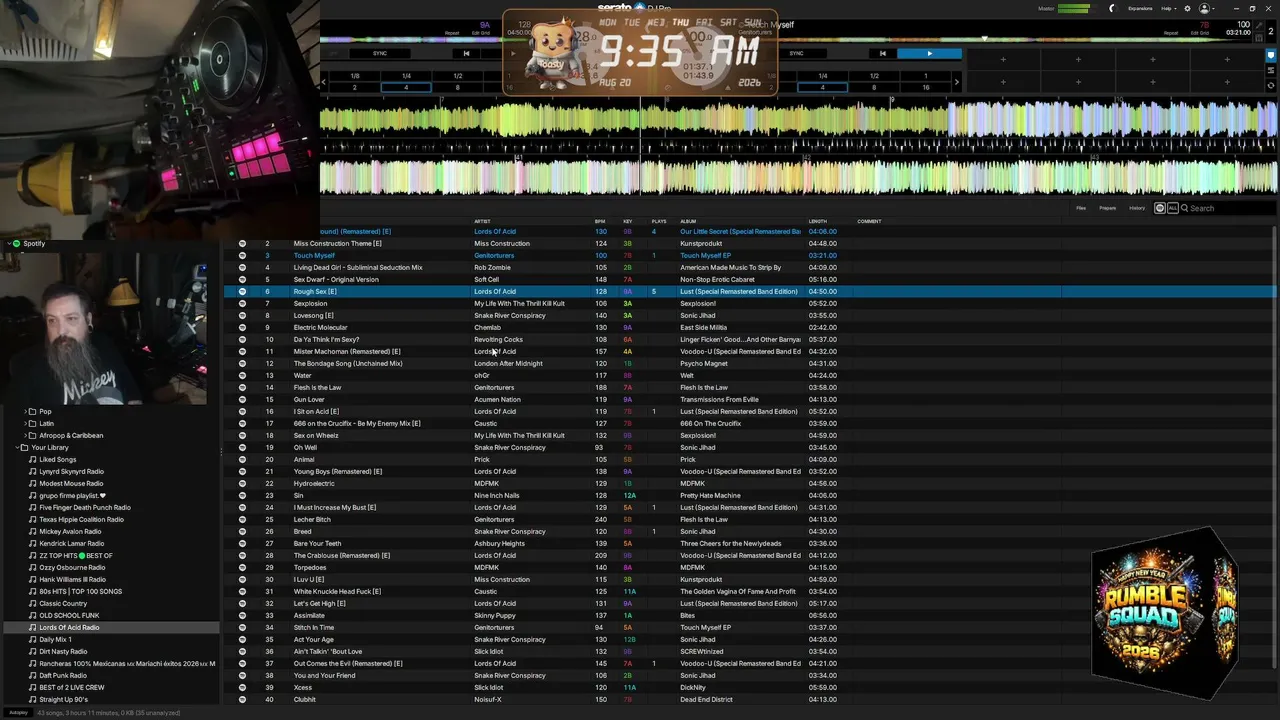1280x720 pixels.
Task: Click the Spotify icon for track 40 Clubhit
Action: point(242,699)
